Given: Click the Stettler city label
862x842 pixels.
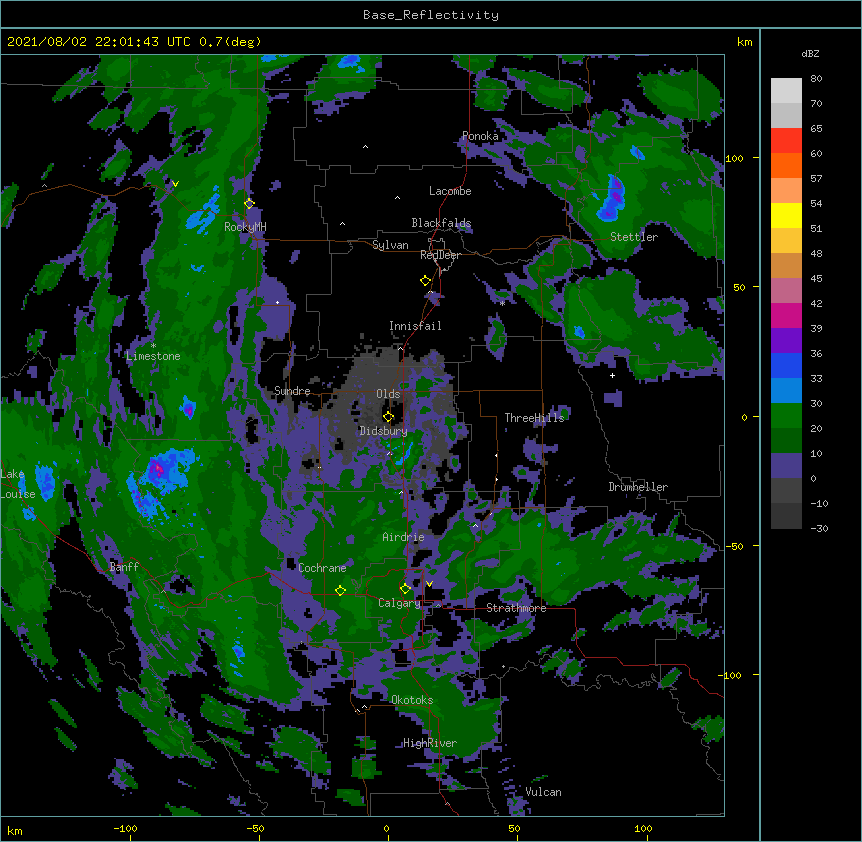Looking at the screenshot, I should [x=634, y=237].
